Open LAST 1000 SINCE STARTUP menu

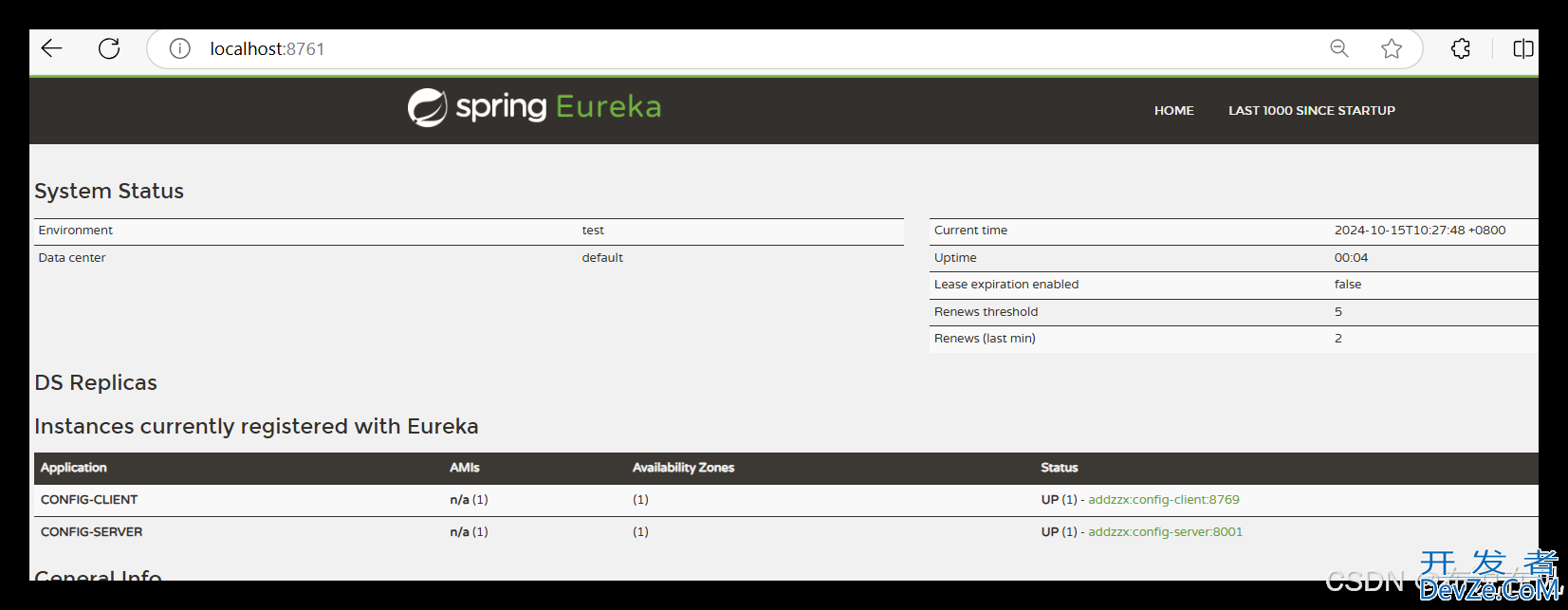click(x=1311, y=111)
